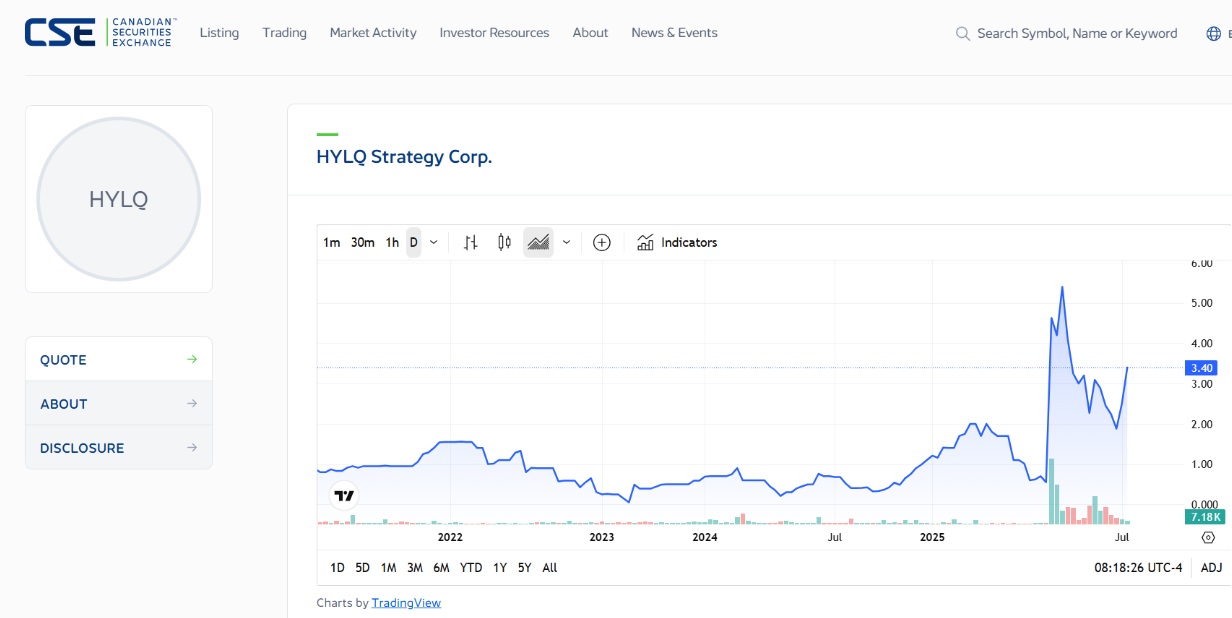This screenshot has height=618, width=1232.
Task: Click the globe language icon
Action: pos(1213,34)
